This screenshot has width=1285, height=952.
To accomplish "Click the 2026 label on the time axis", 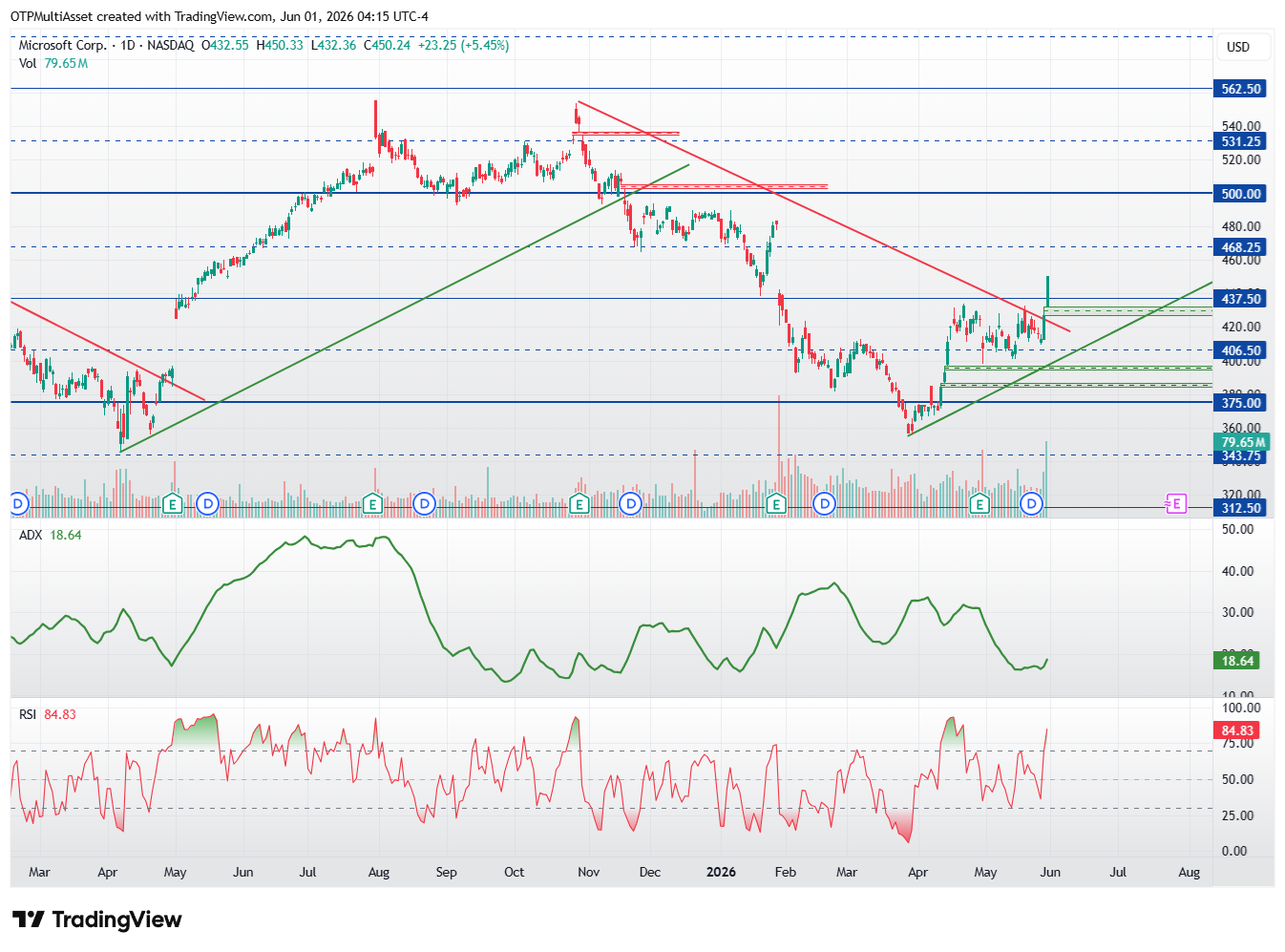I will (x=721, y=872).
